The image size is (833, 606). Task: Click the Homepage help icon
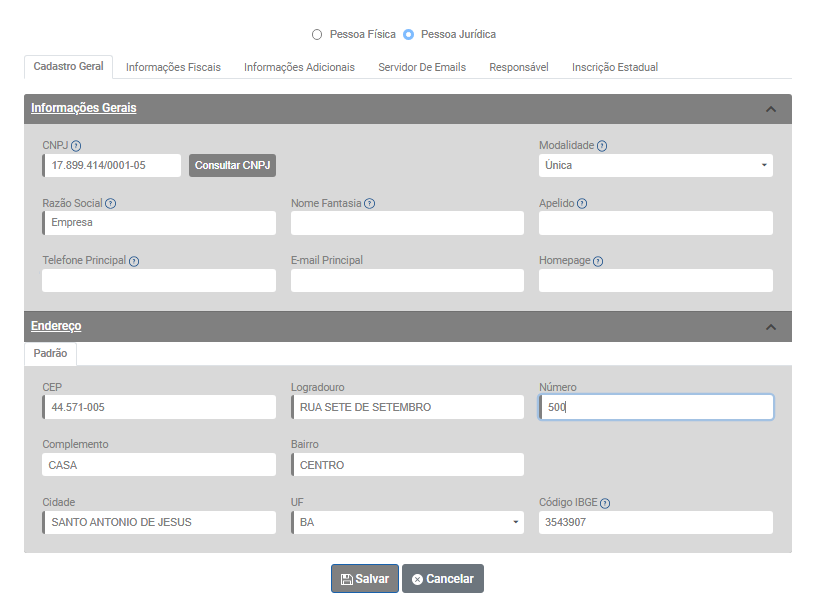[598, 261]
